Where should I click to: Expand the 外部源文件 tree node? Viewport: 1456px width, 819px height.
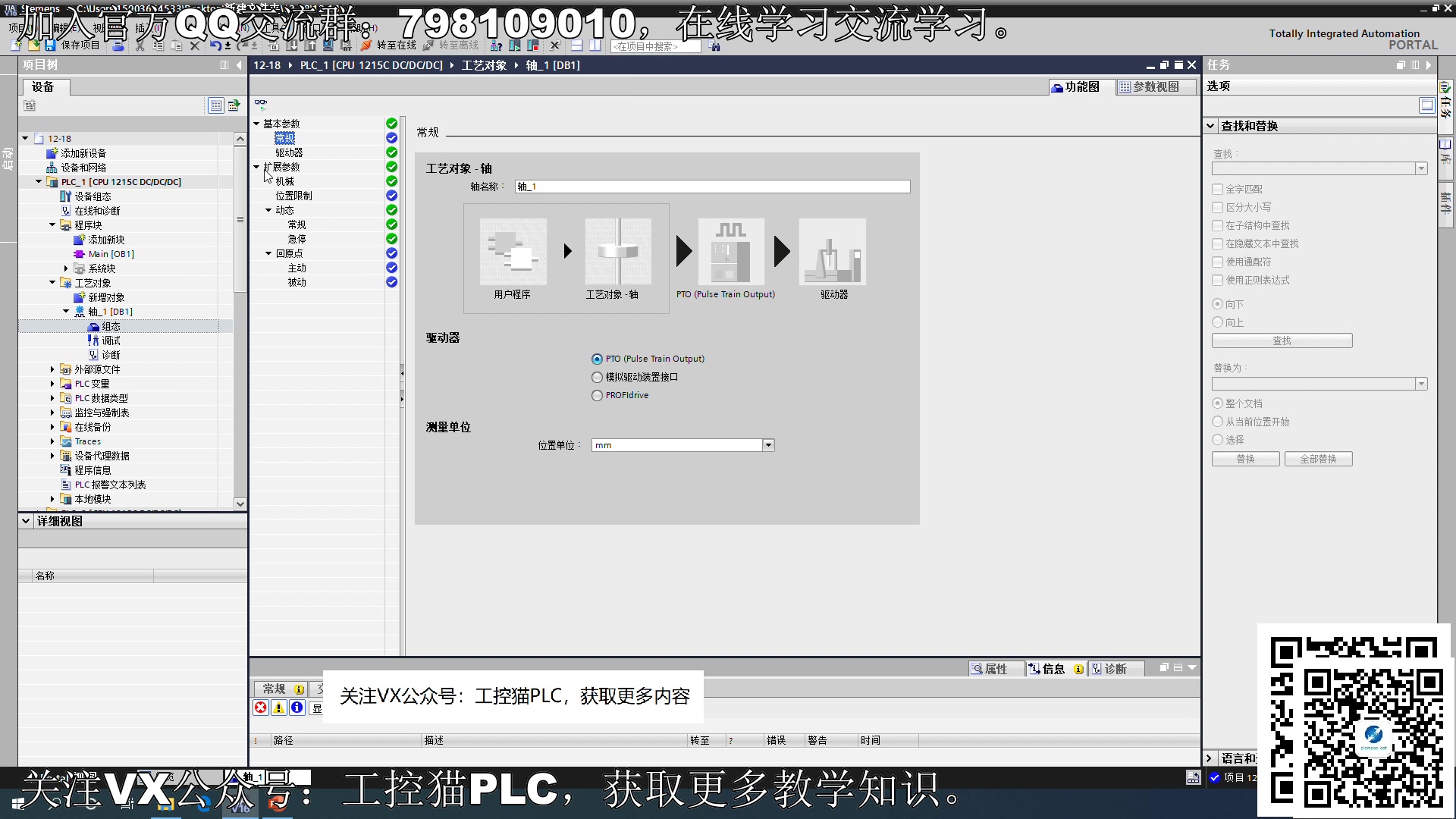click(52, 369)
